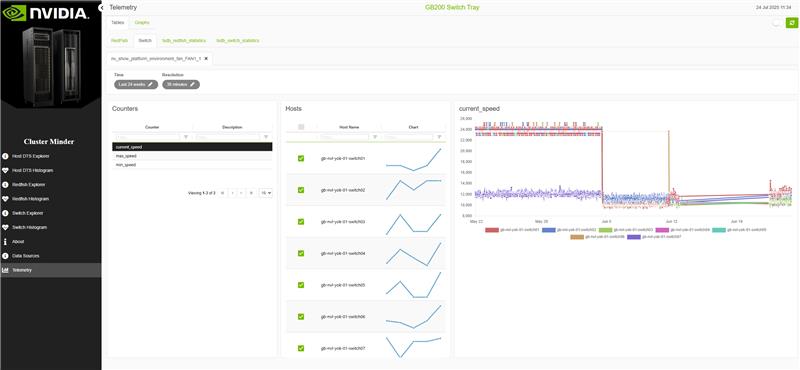Click the heart icon beside Switch Histogram

click(x=5, y=227)
